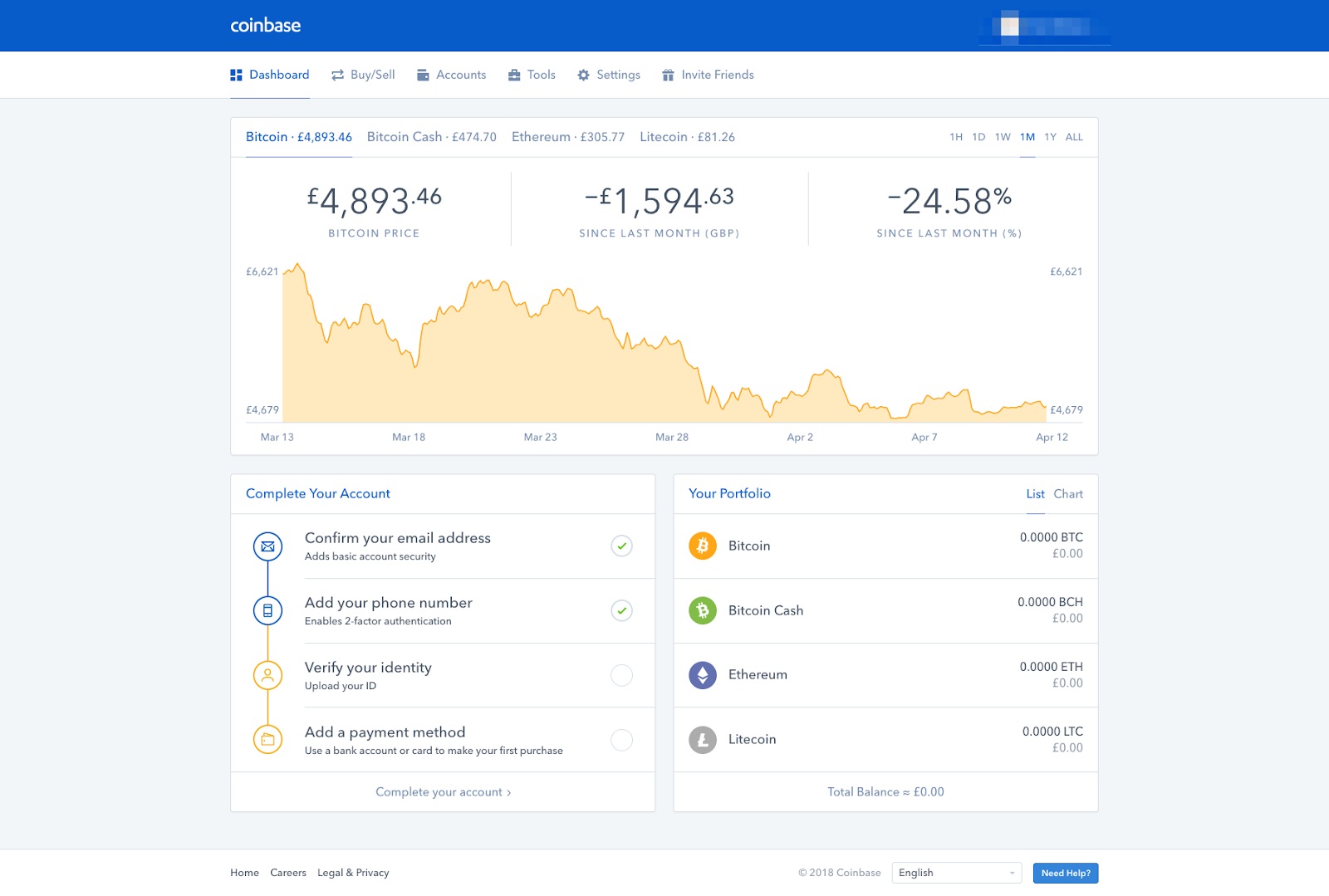
Task: Open the Settings page
Action: coord(609,75)
